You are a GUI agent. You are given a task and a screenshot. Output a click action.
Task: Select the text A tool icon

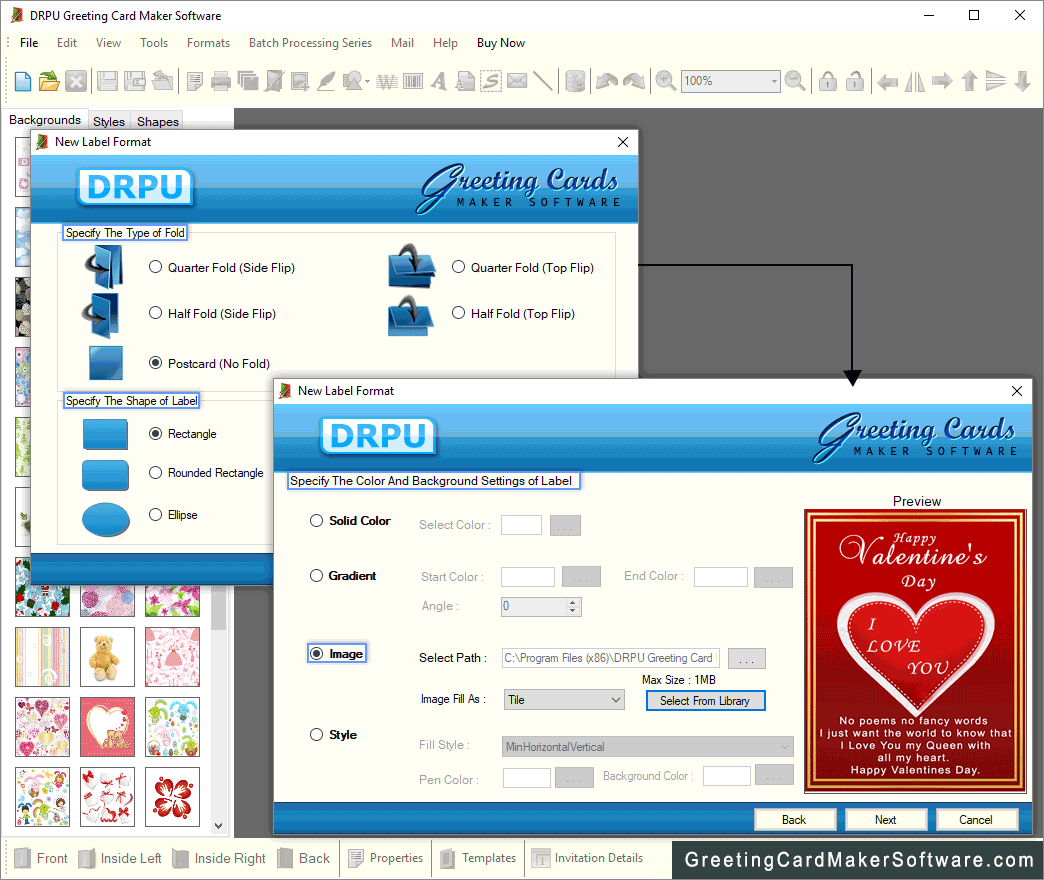point(438,81)
